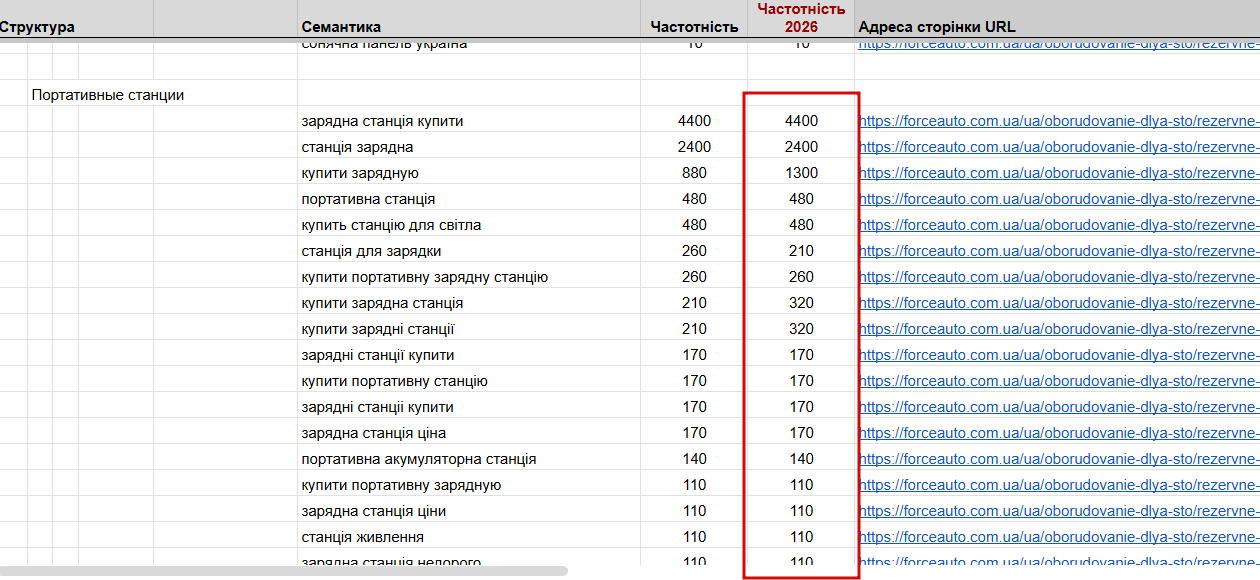Screen dimensions: 1260x580
Task: Select 2026 value 140 for 'портативна акумуляторна станція'
Action: click(x=801, y=459)
